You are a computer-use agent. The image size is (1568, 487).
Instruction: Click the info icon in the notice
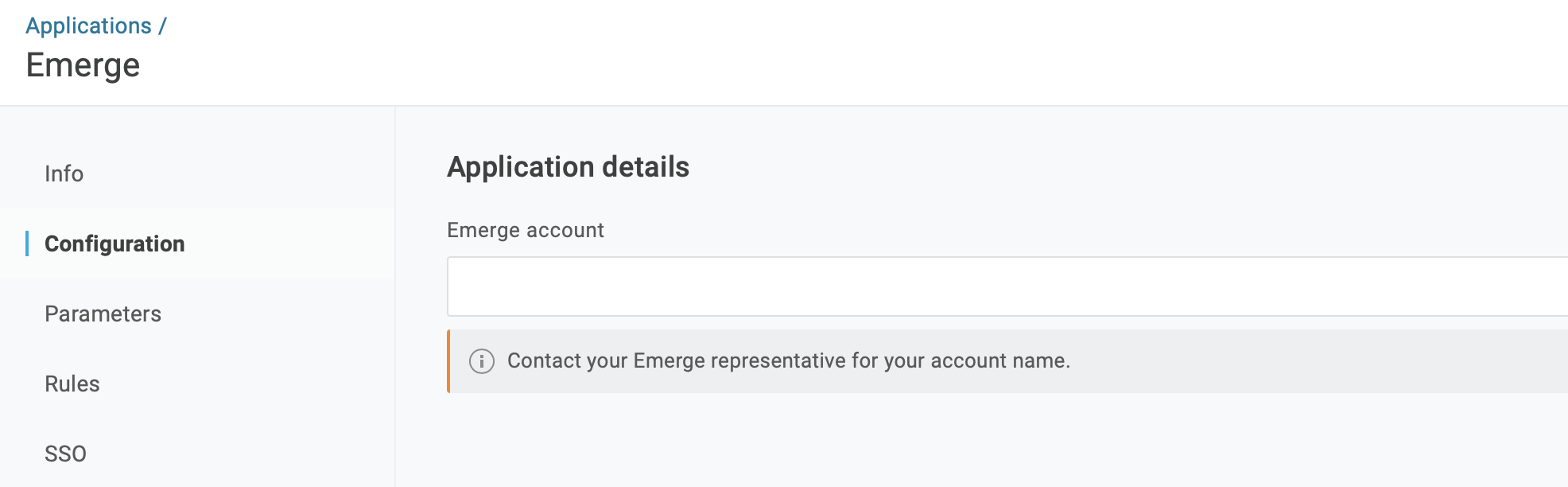coord(481,361)
